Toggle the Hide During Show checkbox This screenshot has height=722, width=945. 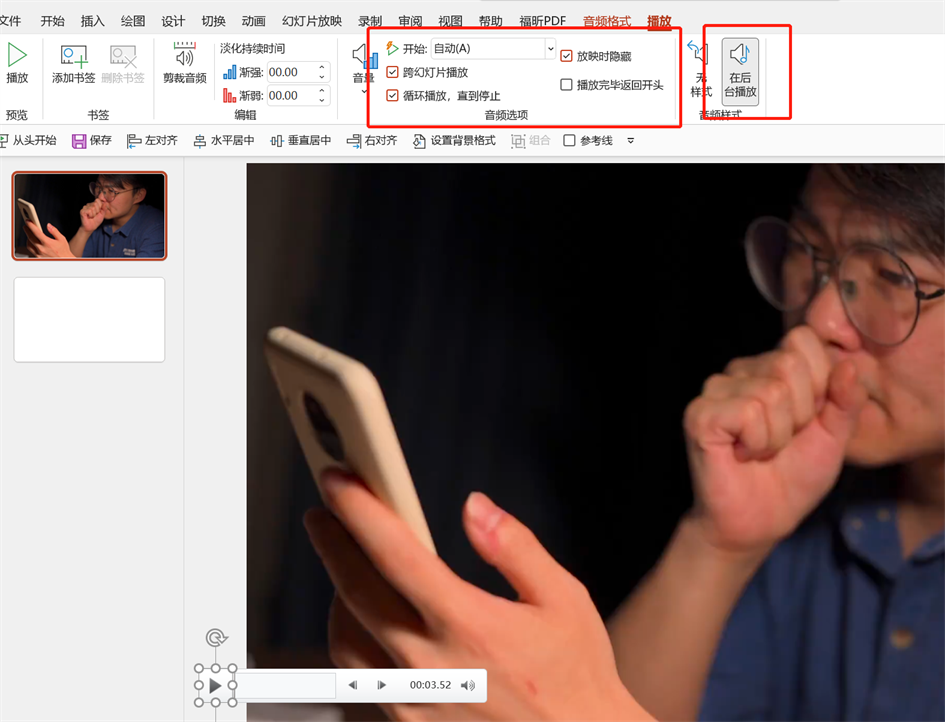(x=567, y=56)
